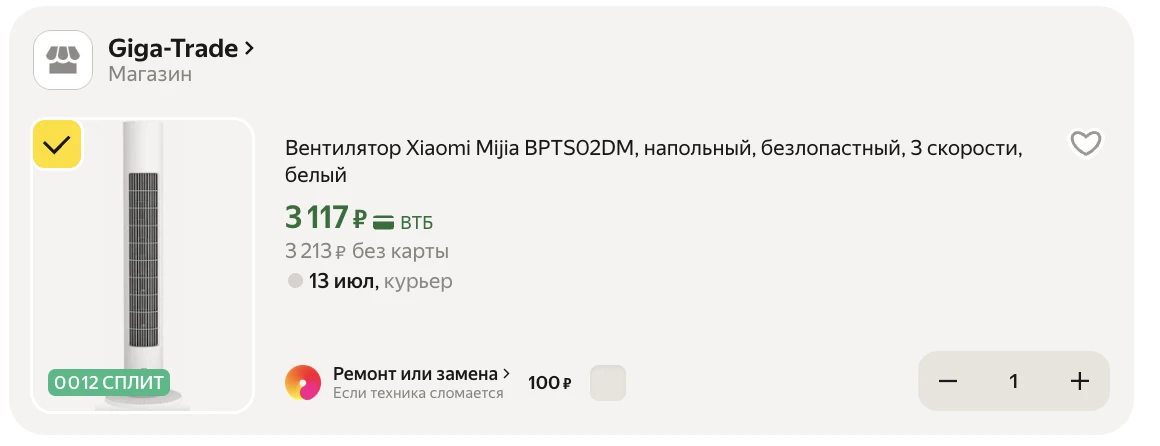Screen dimensions: 1160x446
Task: Click the VTB card icon beside the price
Action: pyautogui.click(x=383, y=221)
